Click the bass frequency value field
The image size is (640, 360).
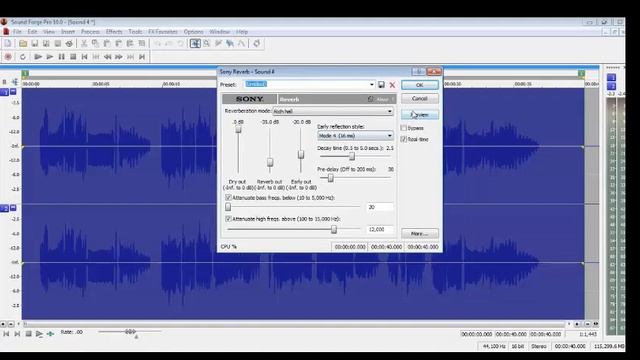(x=380, y=207)
